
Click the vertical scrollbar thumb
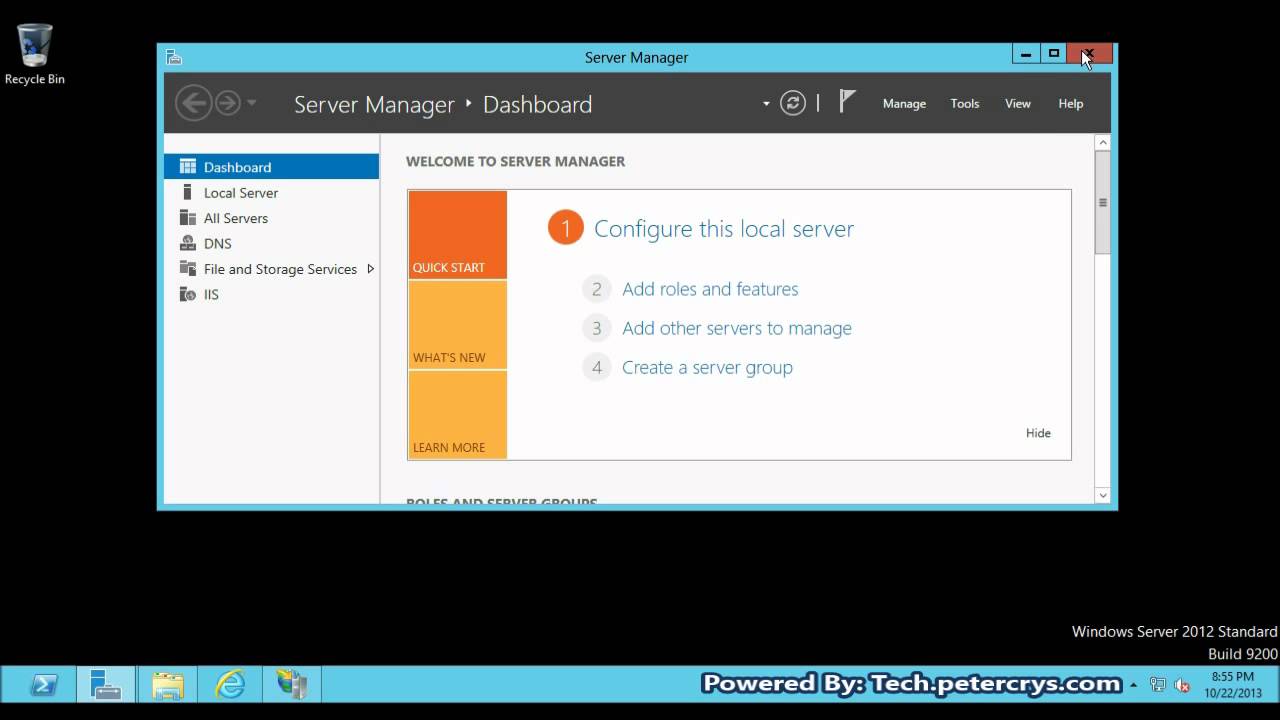tap(1103, 203)
